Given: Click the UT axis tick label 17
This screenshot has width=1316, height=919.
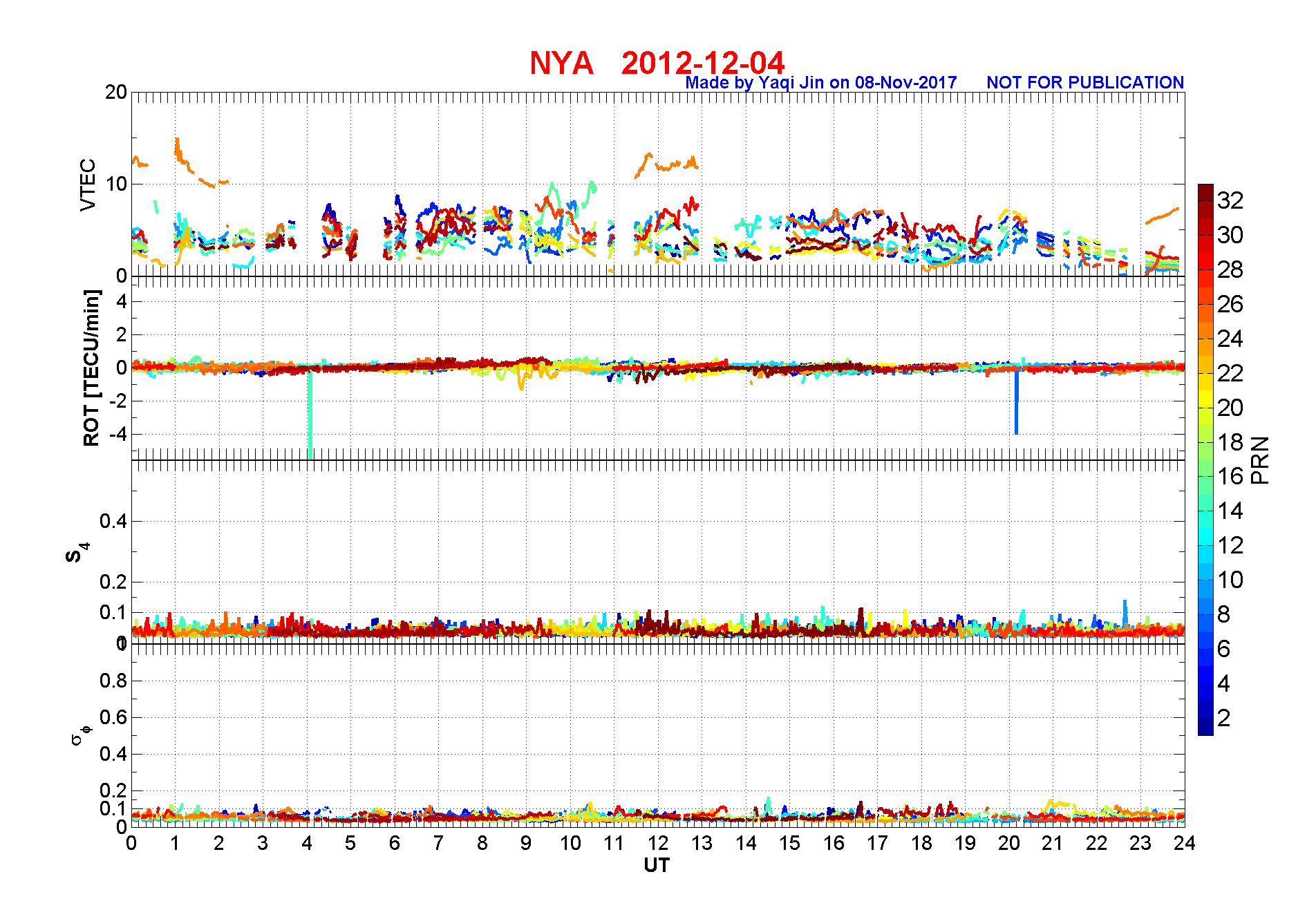Looking at the screenshot, I should click(x=877, y=843).
